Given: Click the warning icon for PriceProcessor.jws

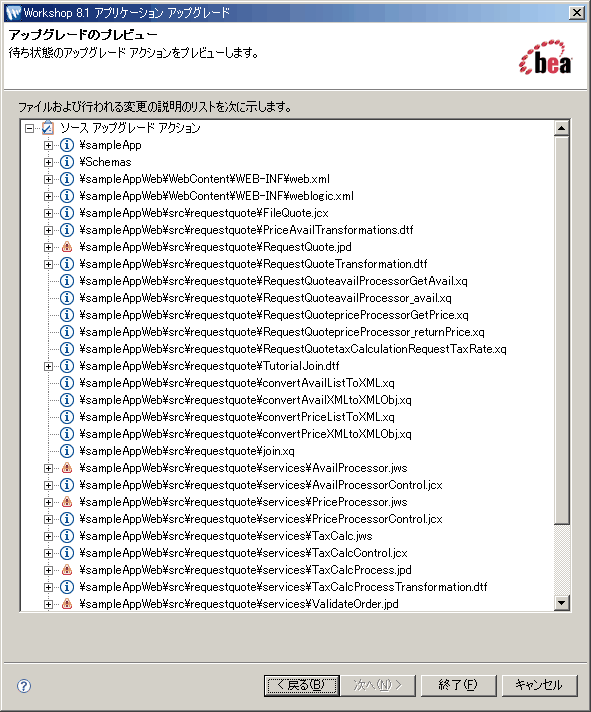Looking at the screenshot, I should [67, 502].
